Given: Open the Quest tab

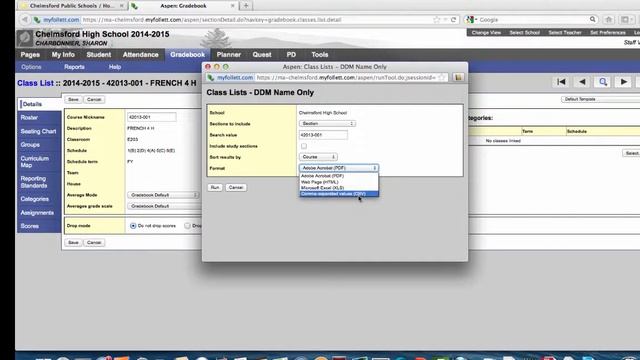Looking at the screenshot, I should [262, 55].
